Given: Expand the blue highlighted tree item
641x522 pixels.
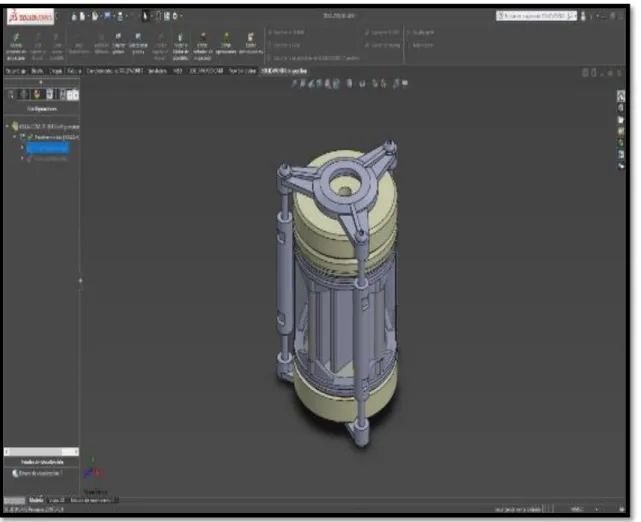Looking at the screenshot, I should click(23, 148).
